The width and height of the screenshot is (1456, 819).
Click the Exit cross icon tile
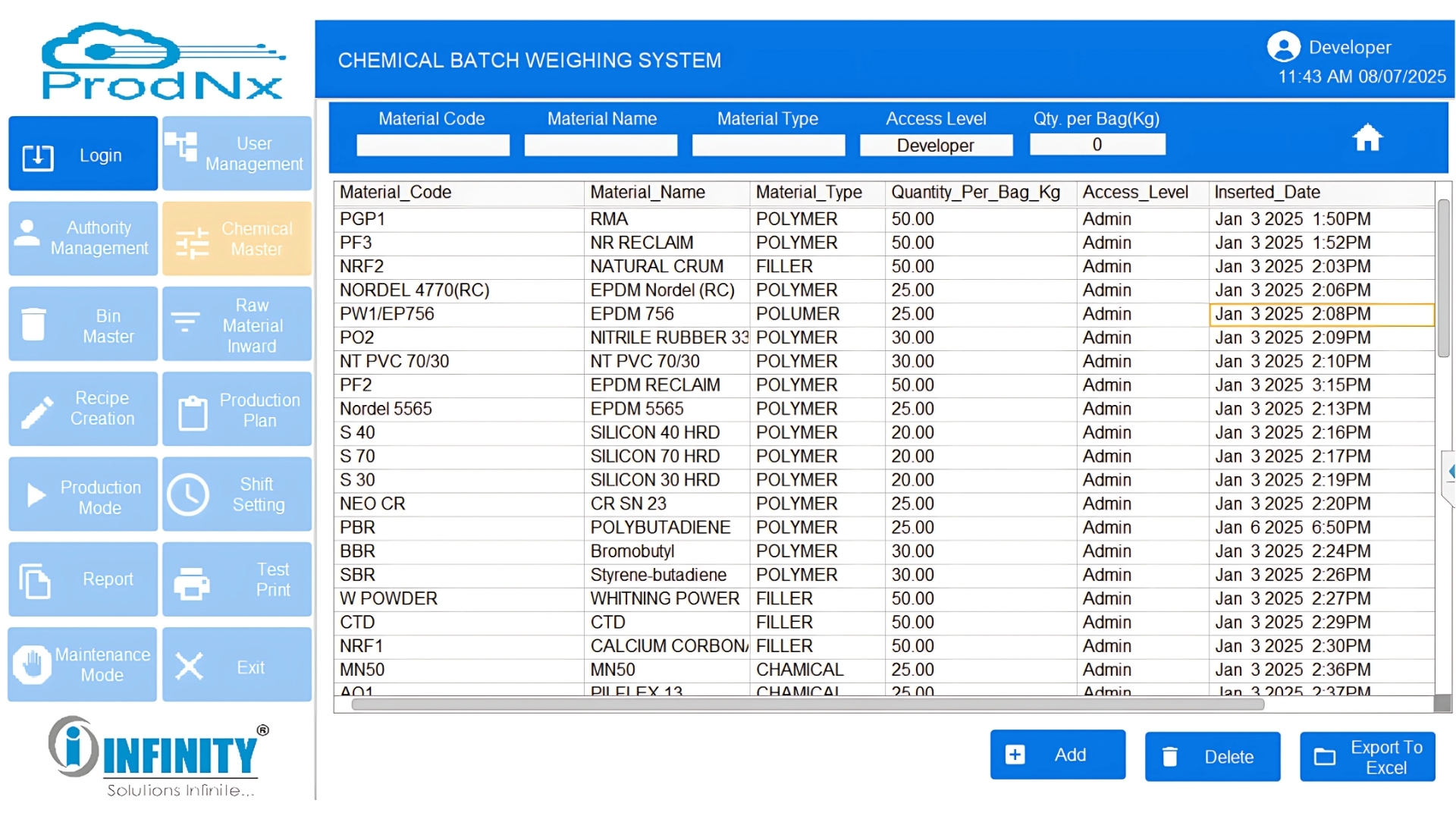click(237, 666)
